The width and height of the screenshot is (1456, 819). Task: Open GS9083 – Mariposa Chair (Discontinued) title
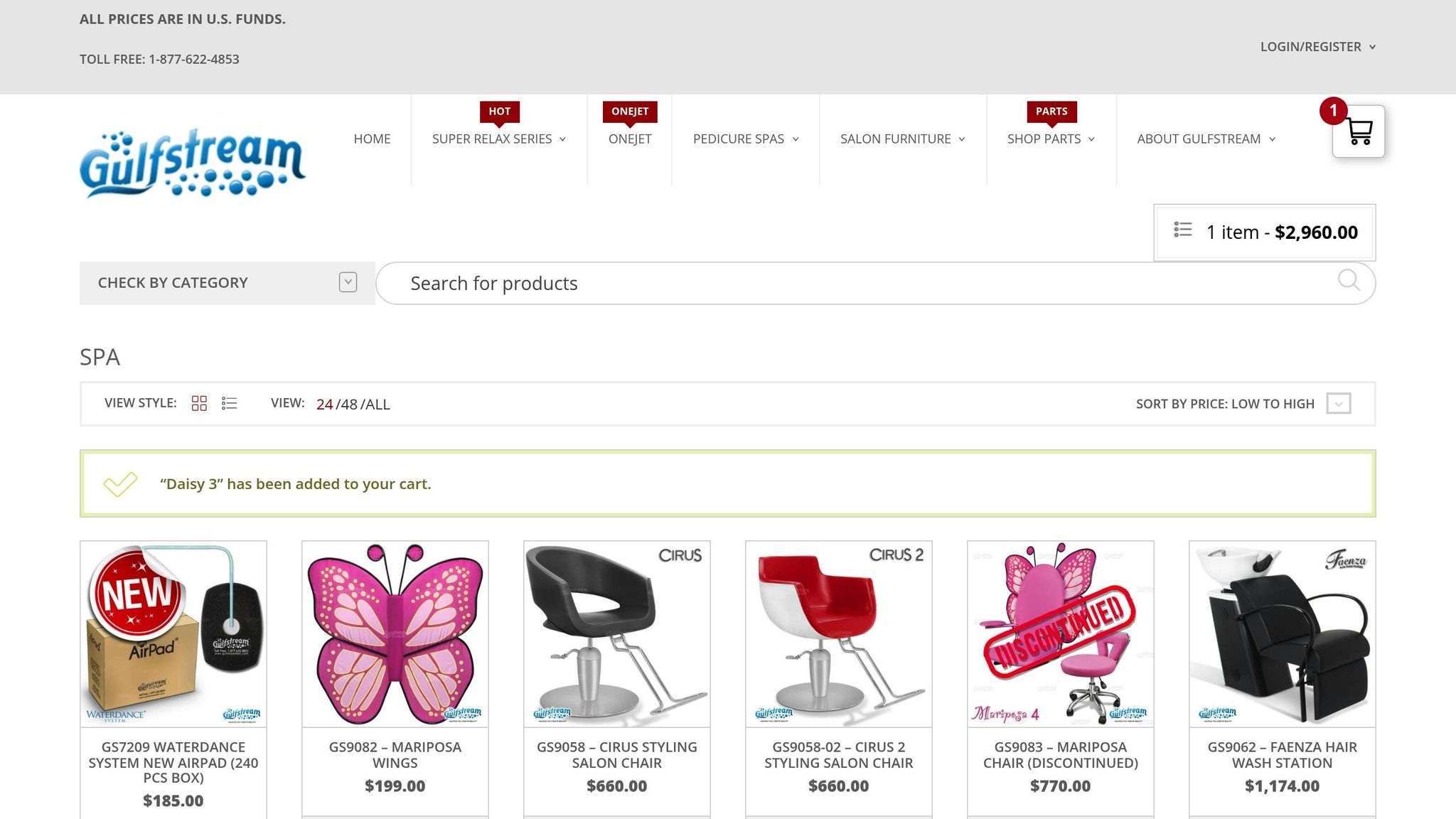coord(1061,755)
